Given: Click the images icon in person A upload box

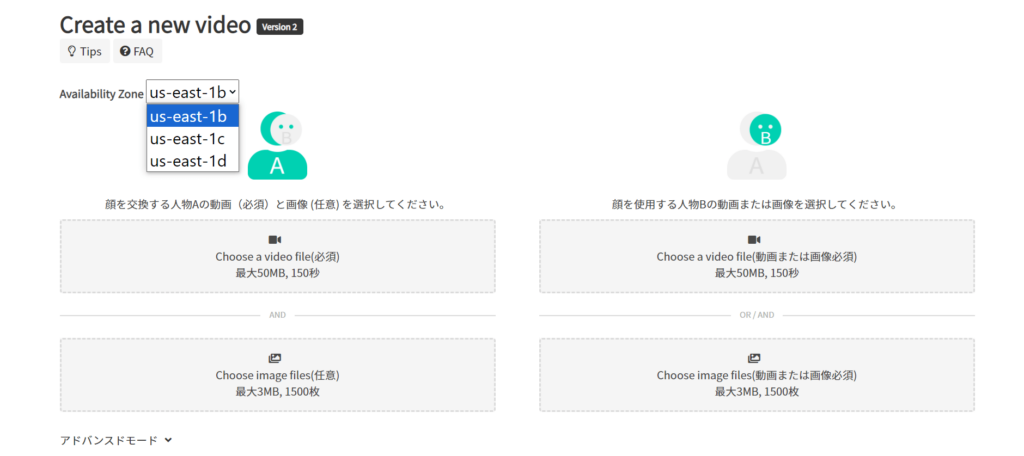Looking at the screenshot, I should (x=277, y=359).
